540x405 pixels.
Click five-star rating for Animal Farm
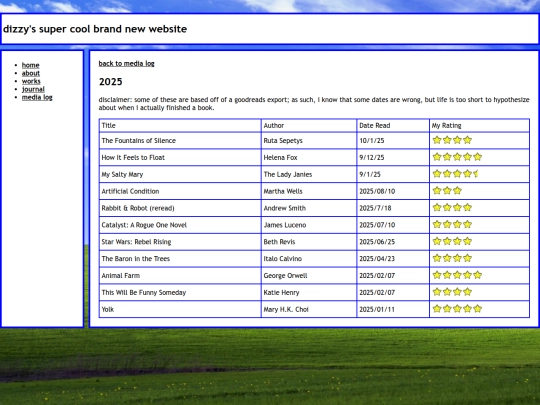(457, 275)
